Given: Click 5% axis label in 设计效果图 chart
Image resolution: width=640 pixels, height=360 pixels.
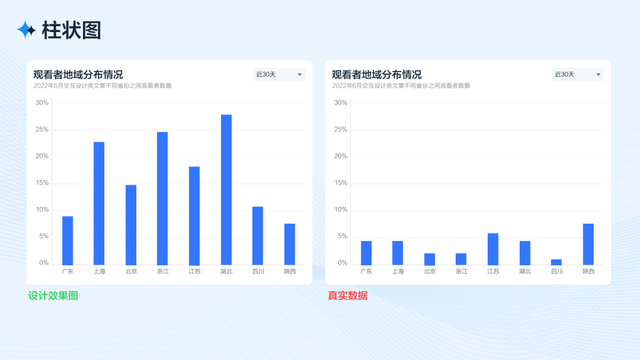Looking at the screenshot, I should click(x=44, y=236).
